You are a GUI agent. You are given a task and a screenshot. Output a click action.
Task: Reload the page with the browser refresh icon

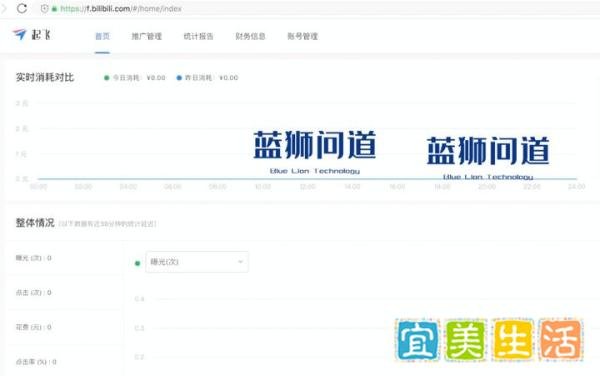click(22, 8)
